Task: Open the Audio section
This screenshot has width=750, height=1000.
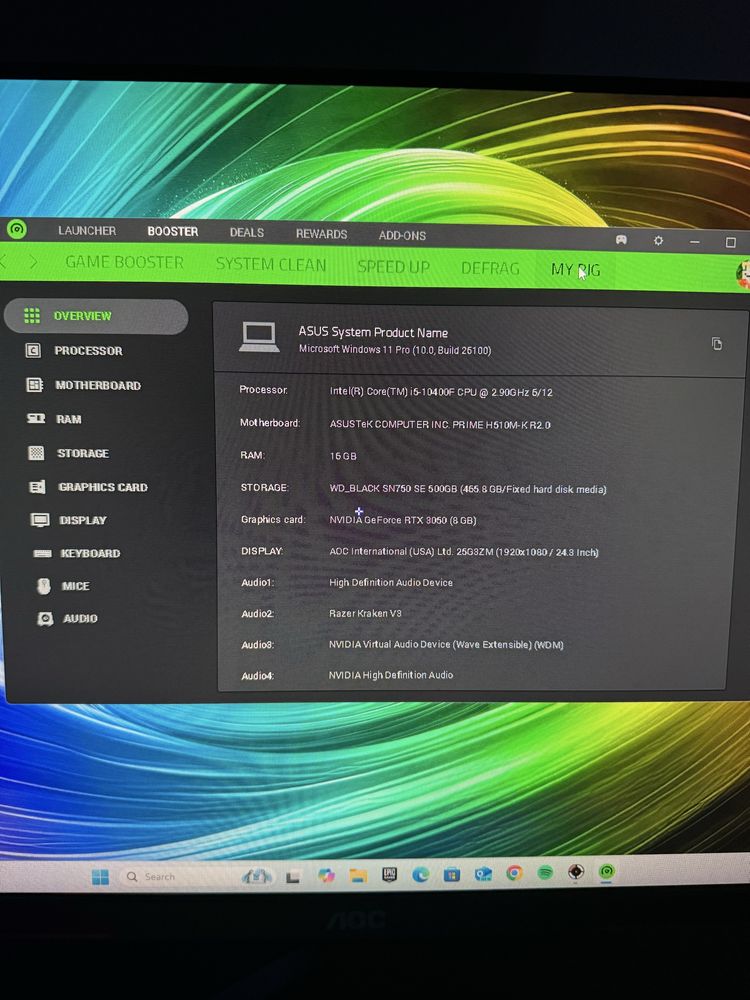Action: [x=67, y=618]
